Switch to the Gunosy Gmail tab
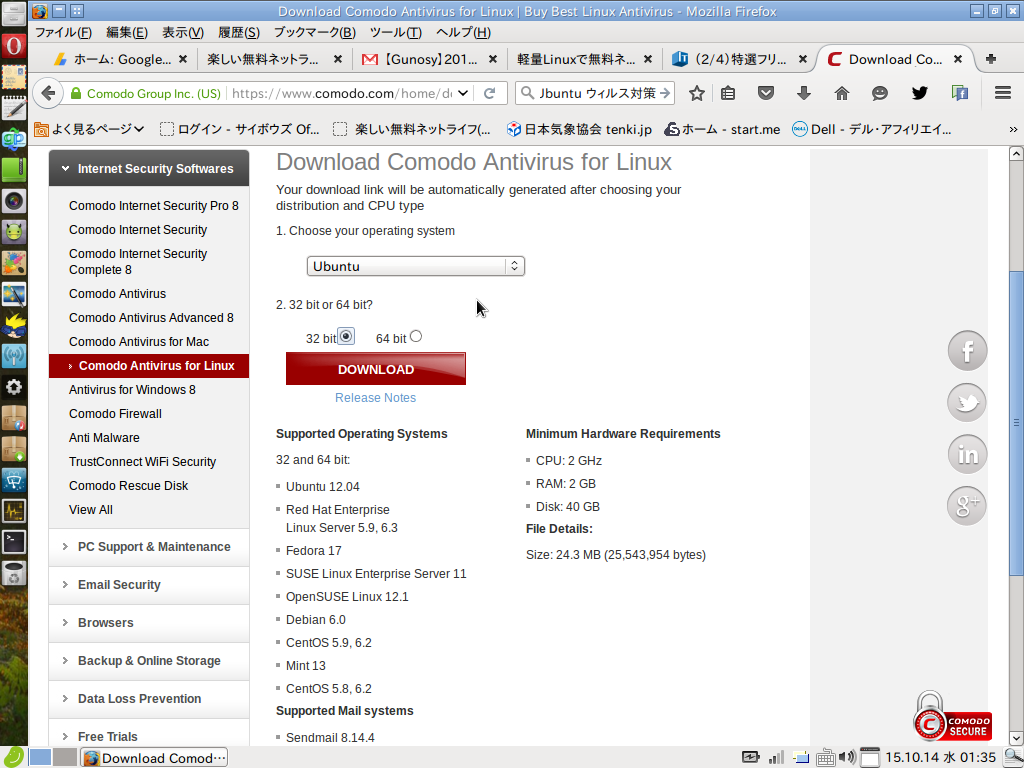 coord(430,59)
